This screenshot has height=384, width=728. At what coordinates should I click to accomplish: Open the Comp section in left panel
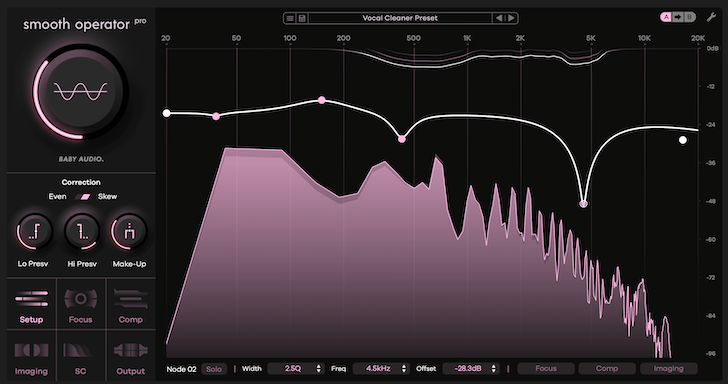[x=130, y=305]
